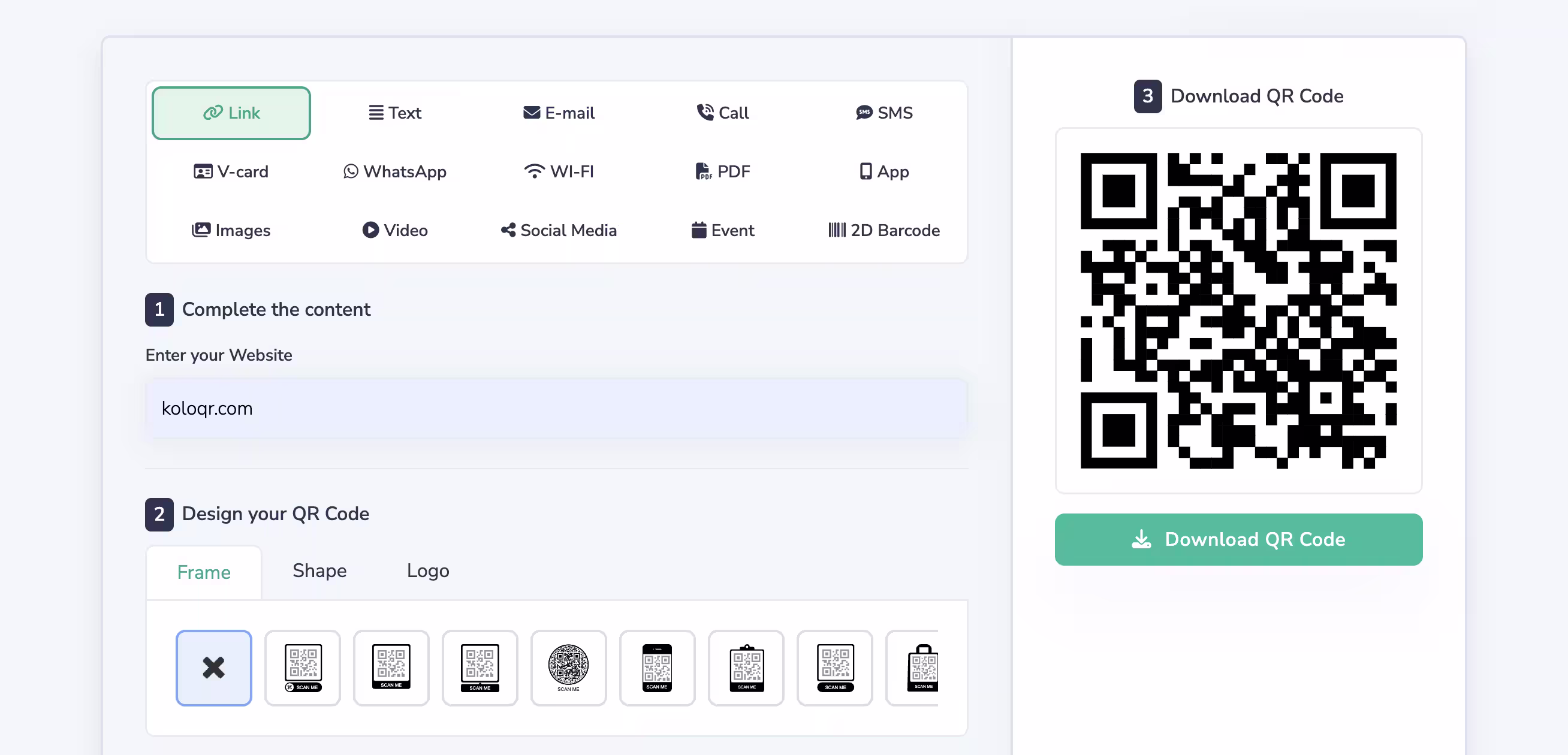
Task: Select the WhatsApp QR type
Action: point(395,171)
